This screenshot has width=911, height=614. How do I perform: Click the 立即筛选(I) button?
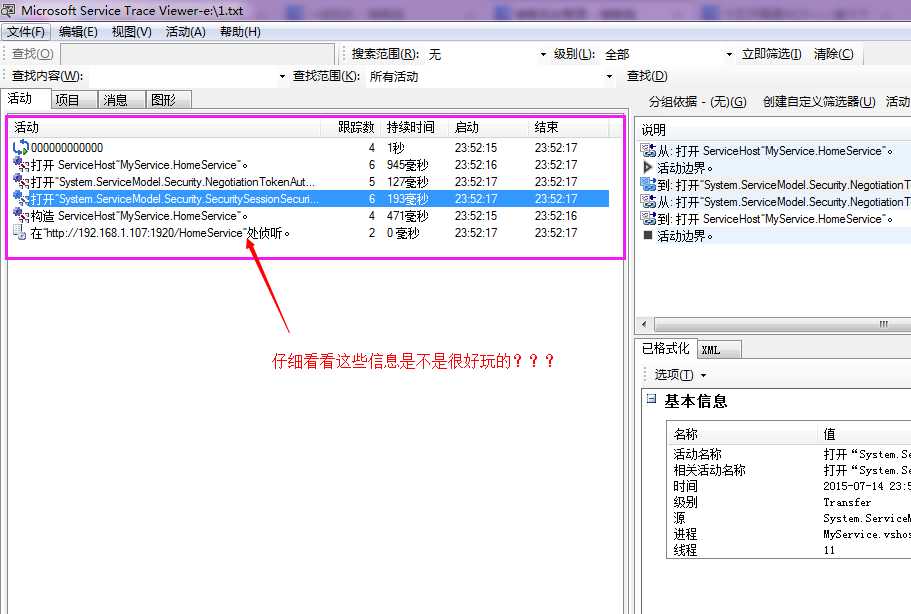pyautogui.click(x=771, y=54)
